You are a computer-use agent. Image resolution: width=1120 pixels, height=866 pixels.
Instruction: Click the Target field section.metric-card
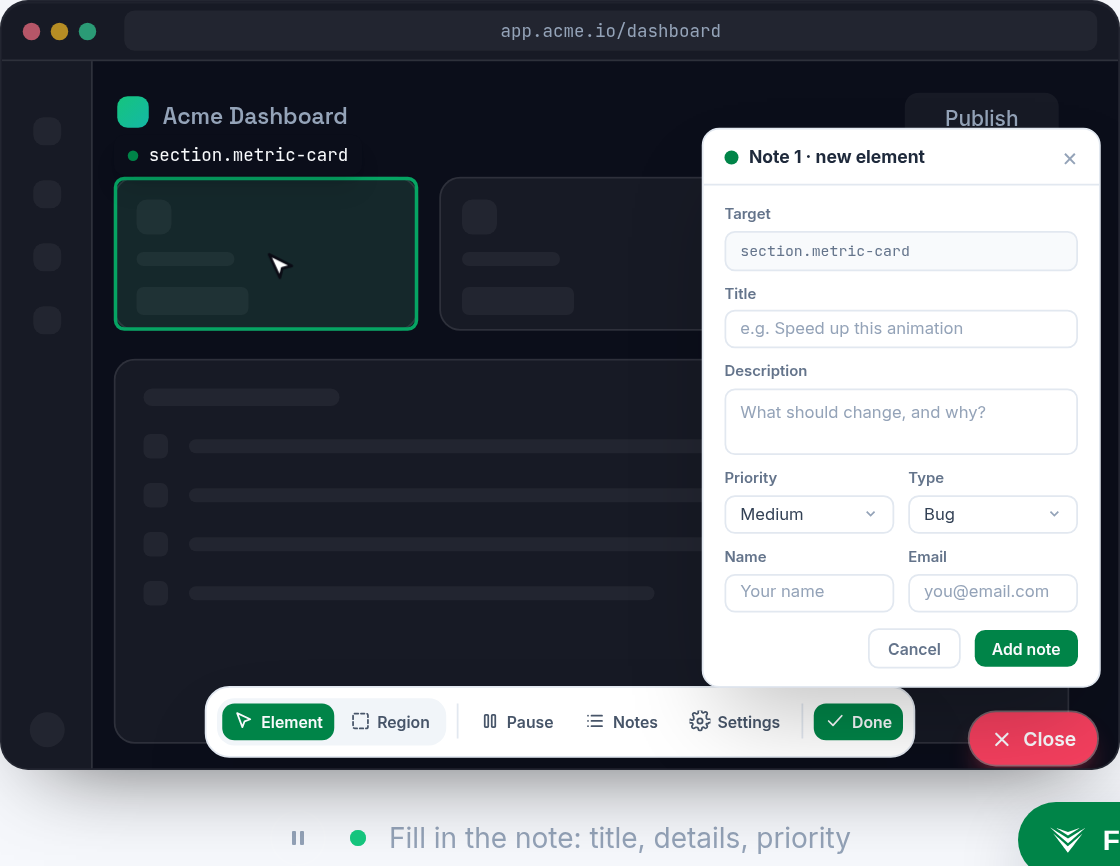[x=901, y=251]
